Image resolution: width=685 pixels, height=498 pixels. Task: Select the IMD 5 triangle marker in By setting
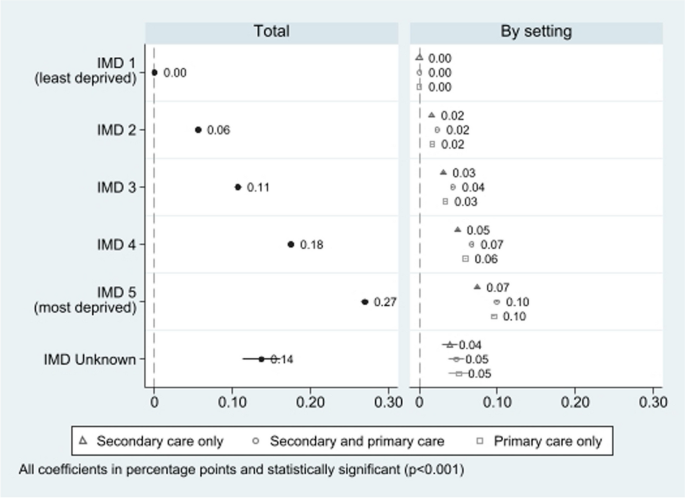point(477,287)
